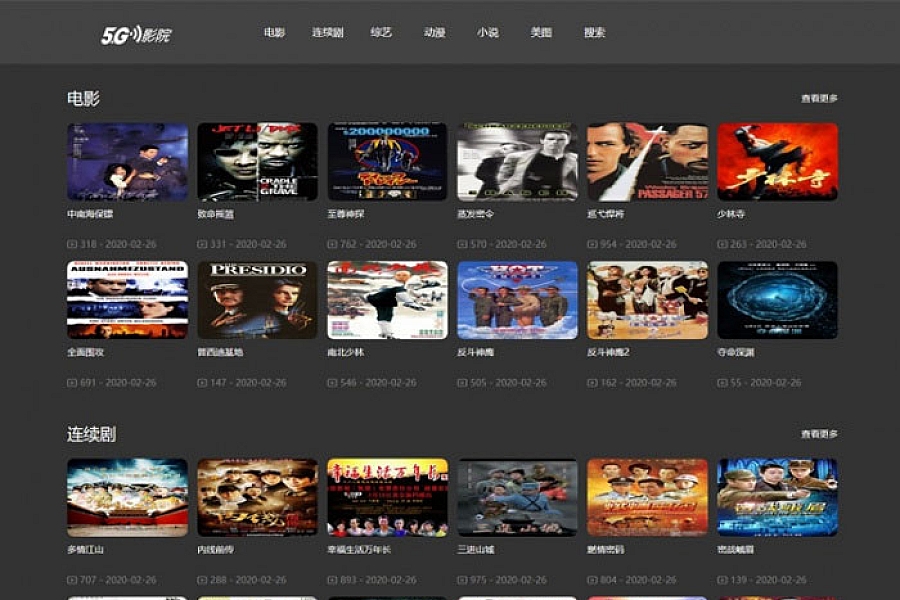
Task: Click the 5G影院 site logo
Action: [136, 35]
